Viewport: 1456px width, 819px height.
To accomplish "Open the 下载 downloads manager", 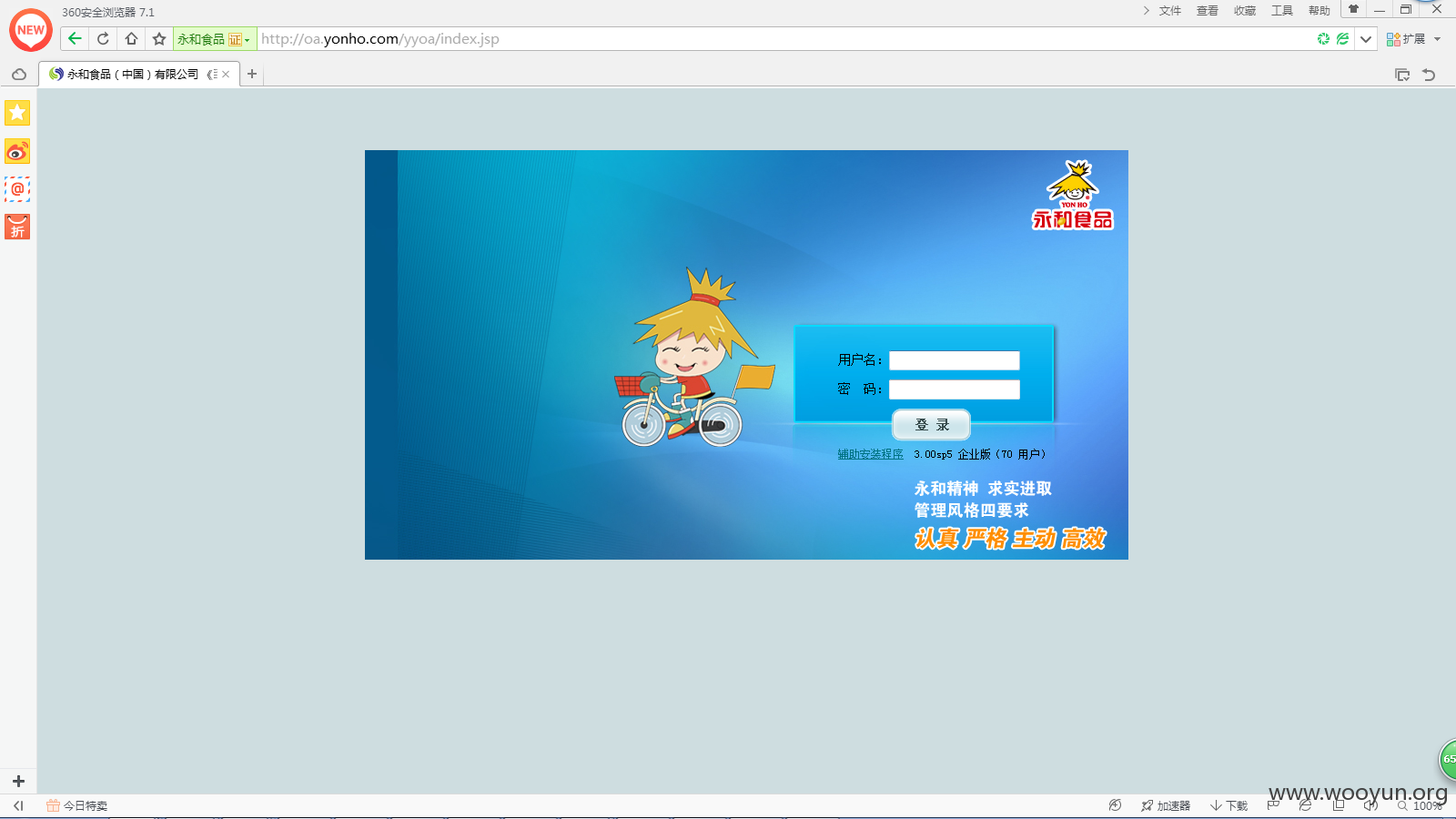I will coord(1228,805).
